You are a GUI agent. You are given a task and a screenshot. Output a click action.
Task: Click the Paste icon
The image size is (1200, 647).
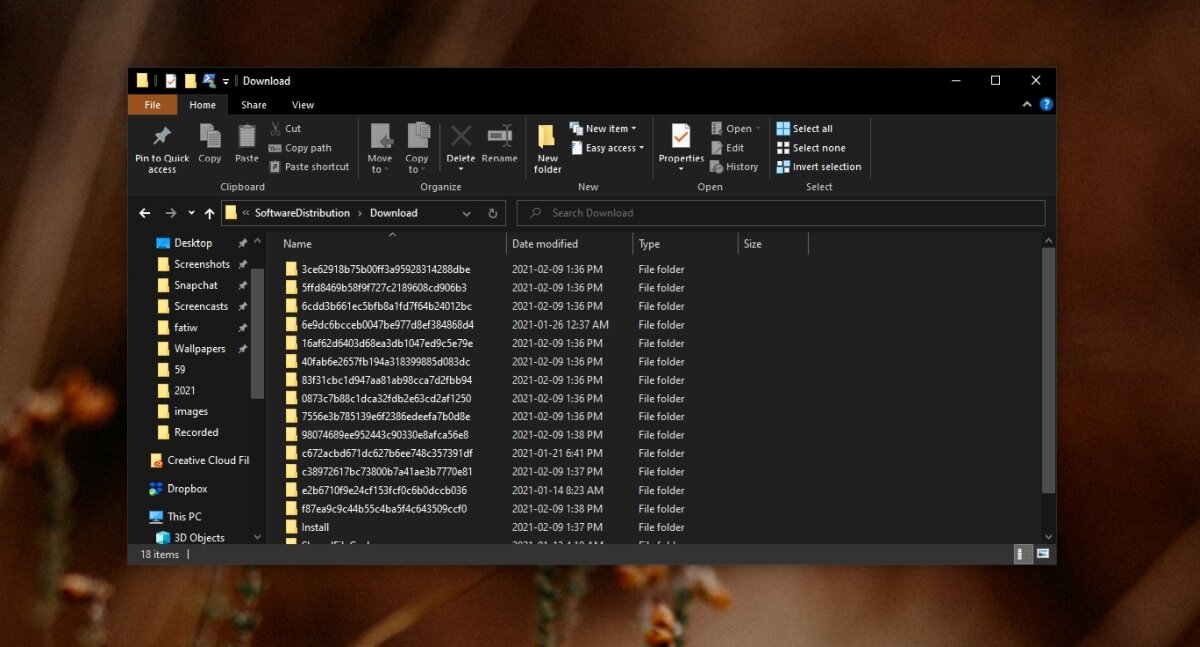pos(246,142)
